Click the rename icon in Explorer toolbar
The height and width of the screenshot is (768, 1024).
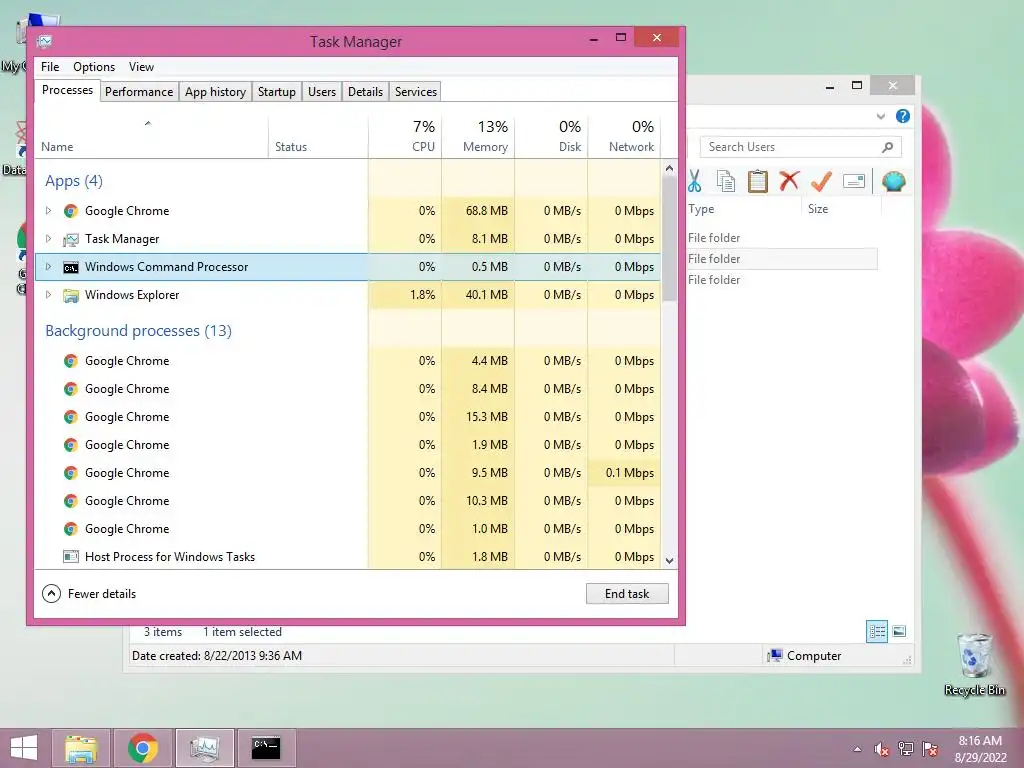click(x=854, y=181)
